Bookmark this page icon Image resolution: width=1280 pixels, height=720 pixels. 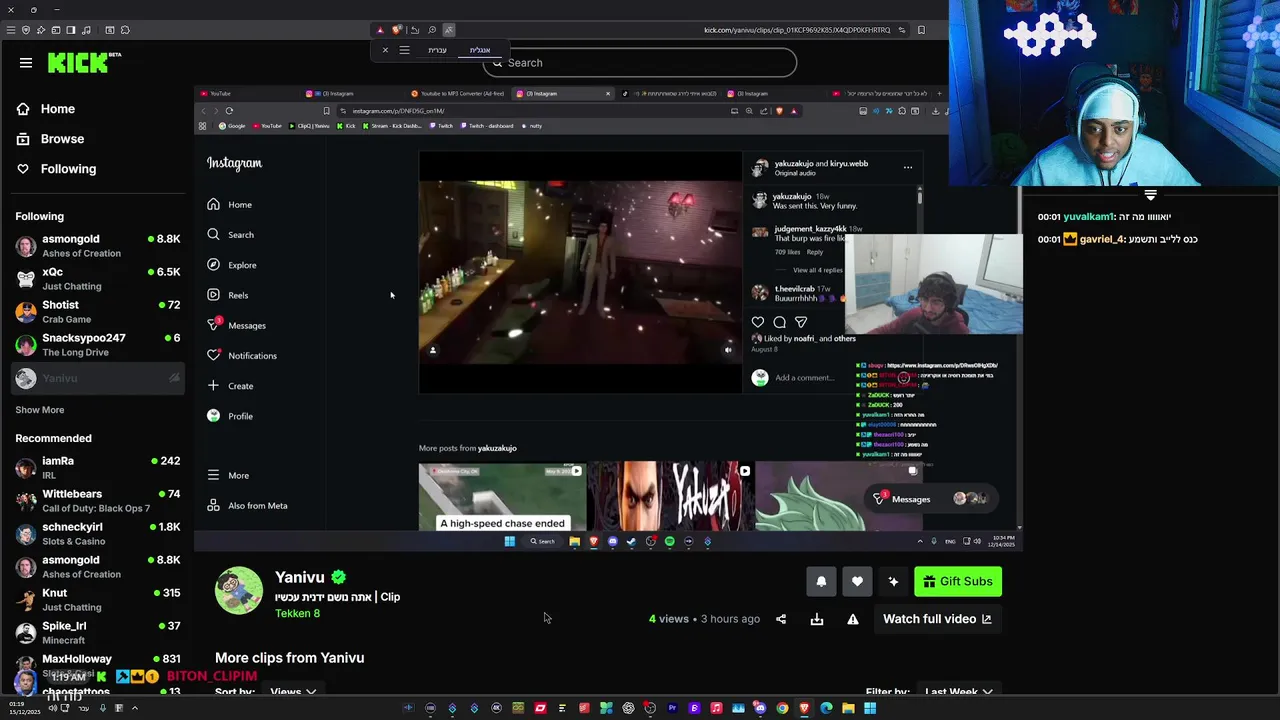[x=921, y=30]
